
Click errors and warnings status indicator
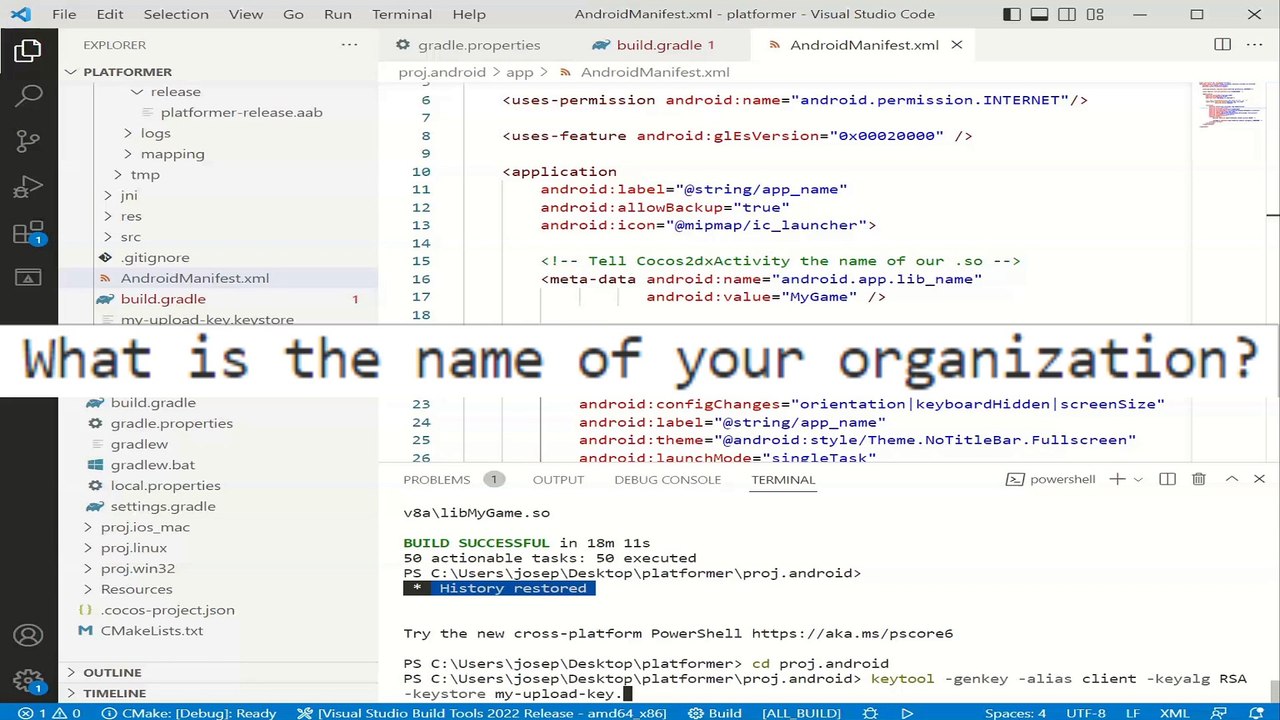49,713
